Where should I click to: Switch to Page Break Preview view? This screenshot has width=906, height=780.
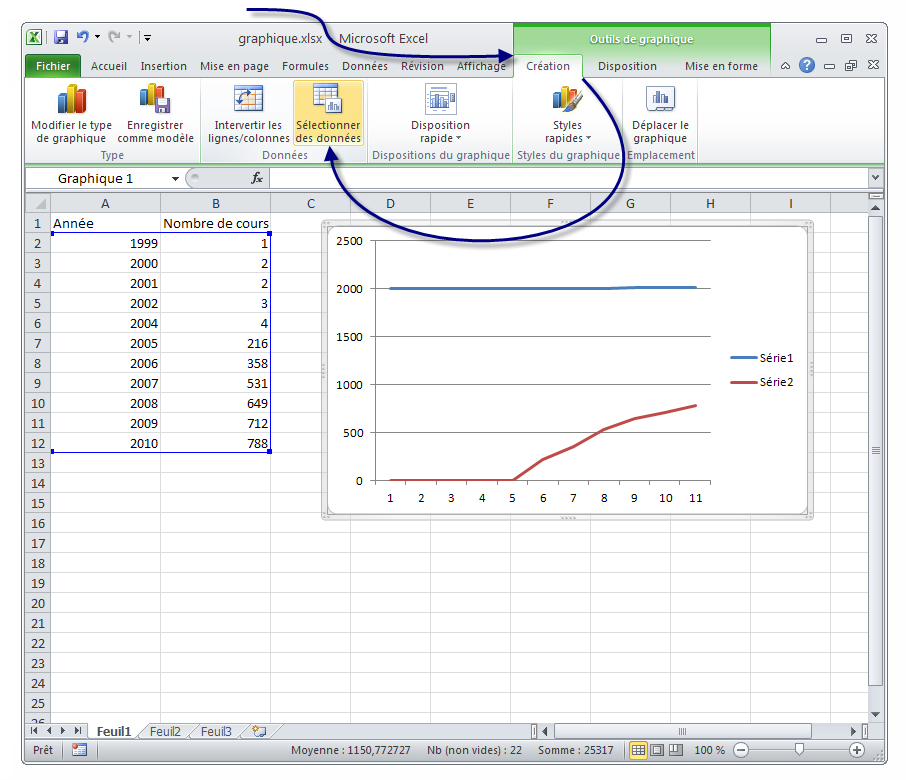(677, 750)
